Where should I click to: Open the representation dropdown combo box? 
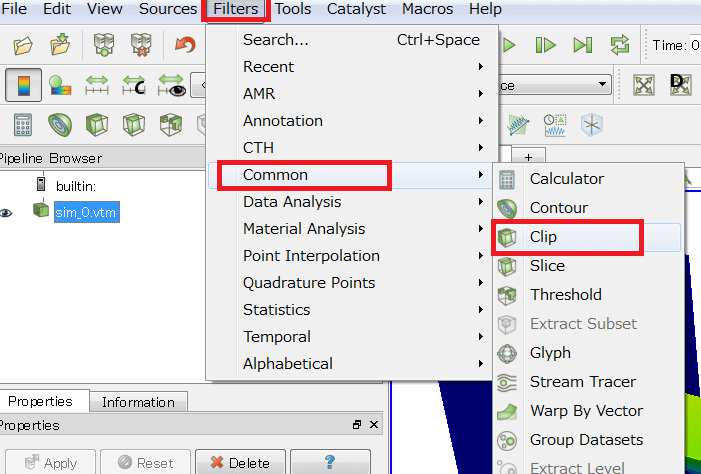pyautogui.click(x=552, y=85)
